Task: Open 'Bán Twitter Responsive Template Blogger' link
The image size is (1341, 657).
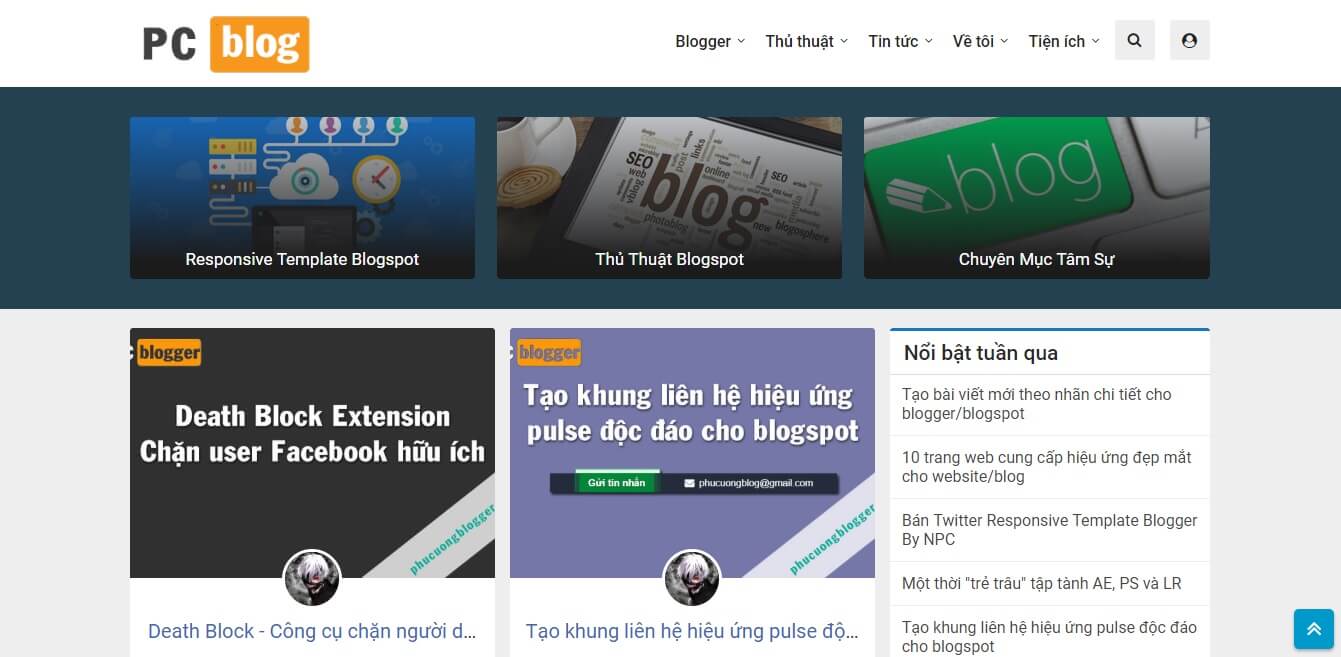Action: (1049, 530)
